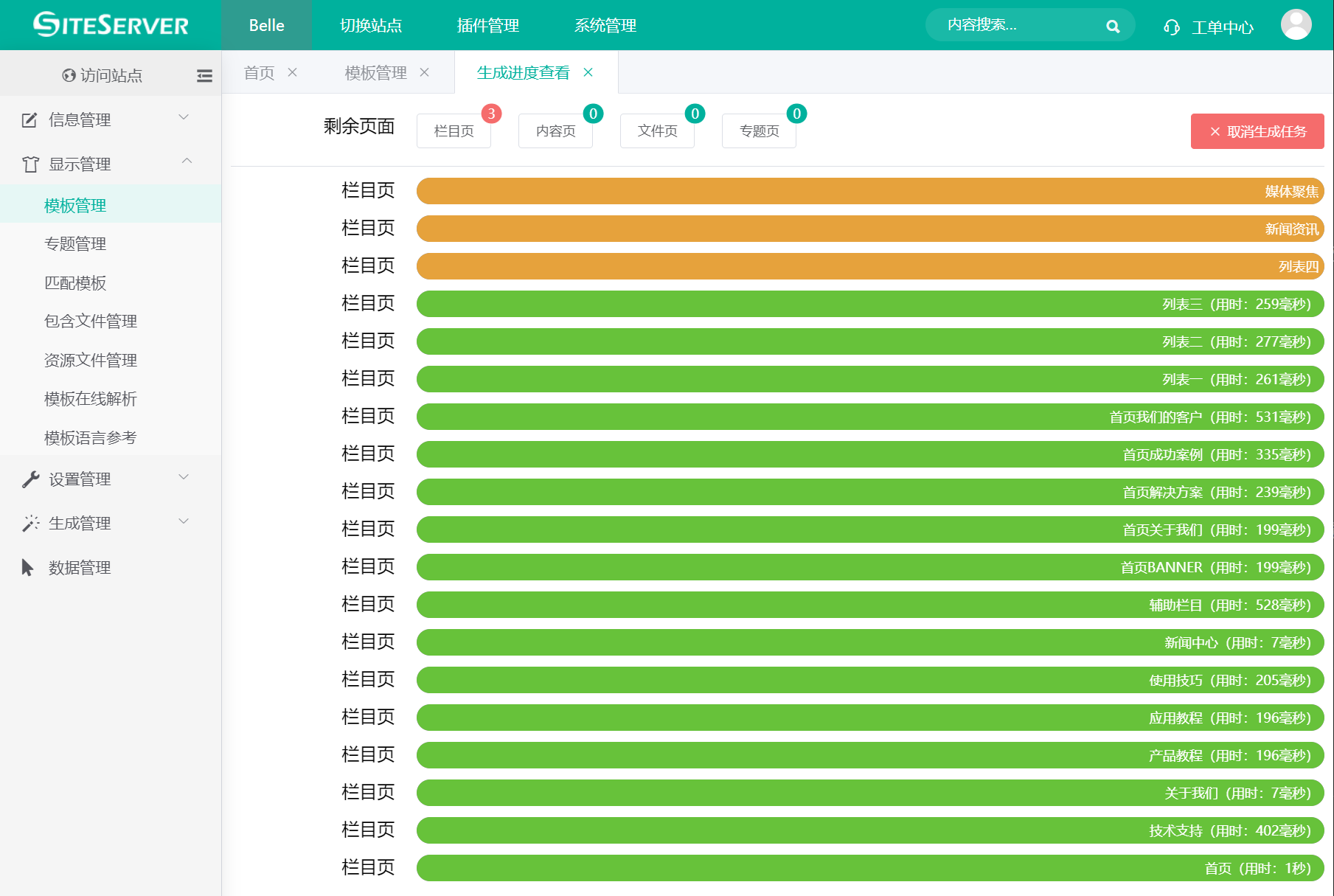Click the SiteServer logo

(111, 25)
